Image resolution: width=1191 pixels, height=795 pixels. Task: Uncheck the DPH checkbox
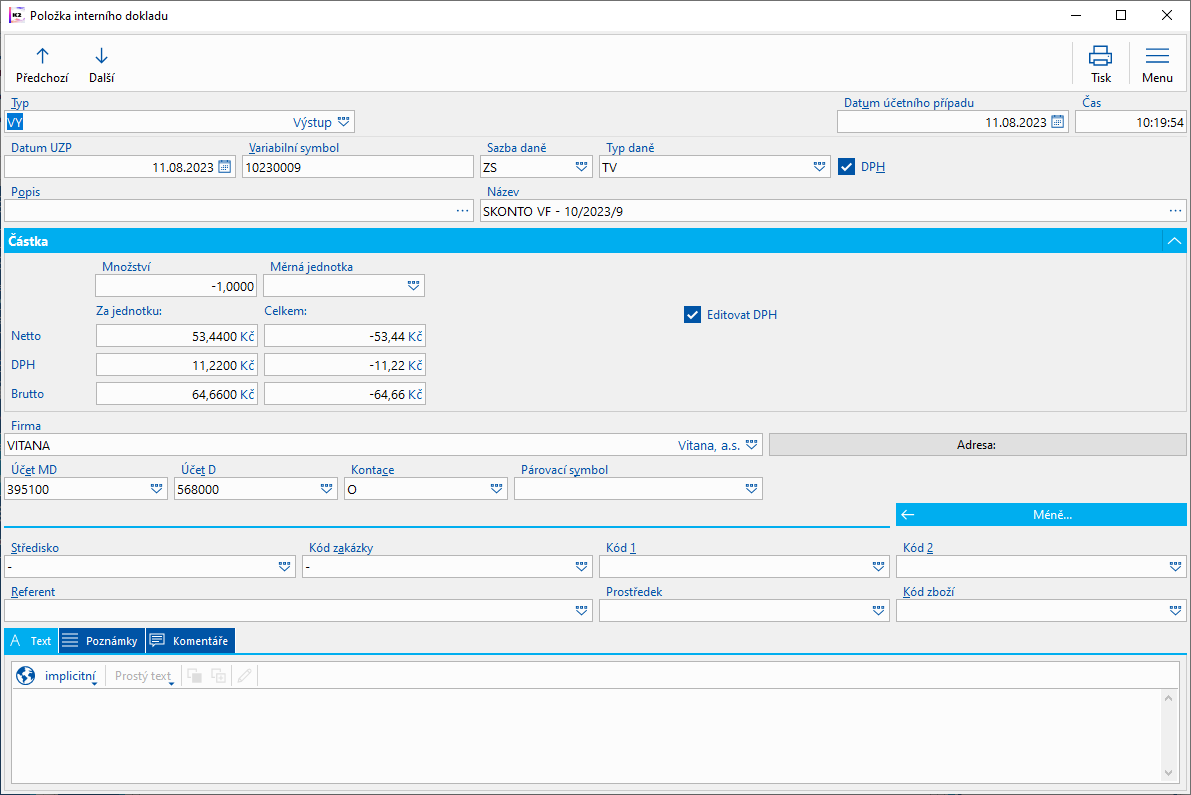[846, 167]
